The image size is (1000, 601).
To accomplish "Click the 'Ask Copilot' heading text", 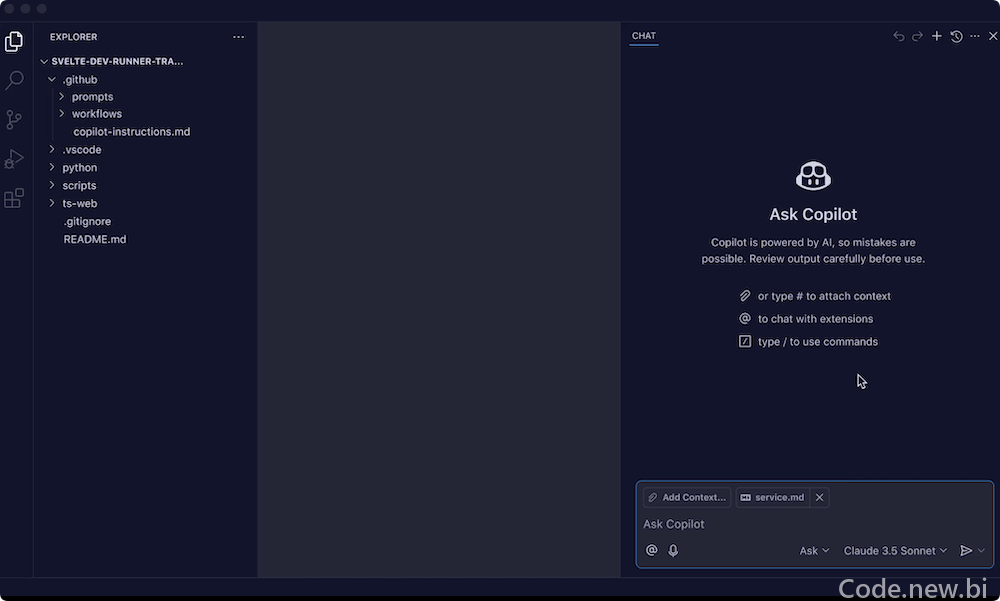I will [x=813, y=214].
